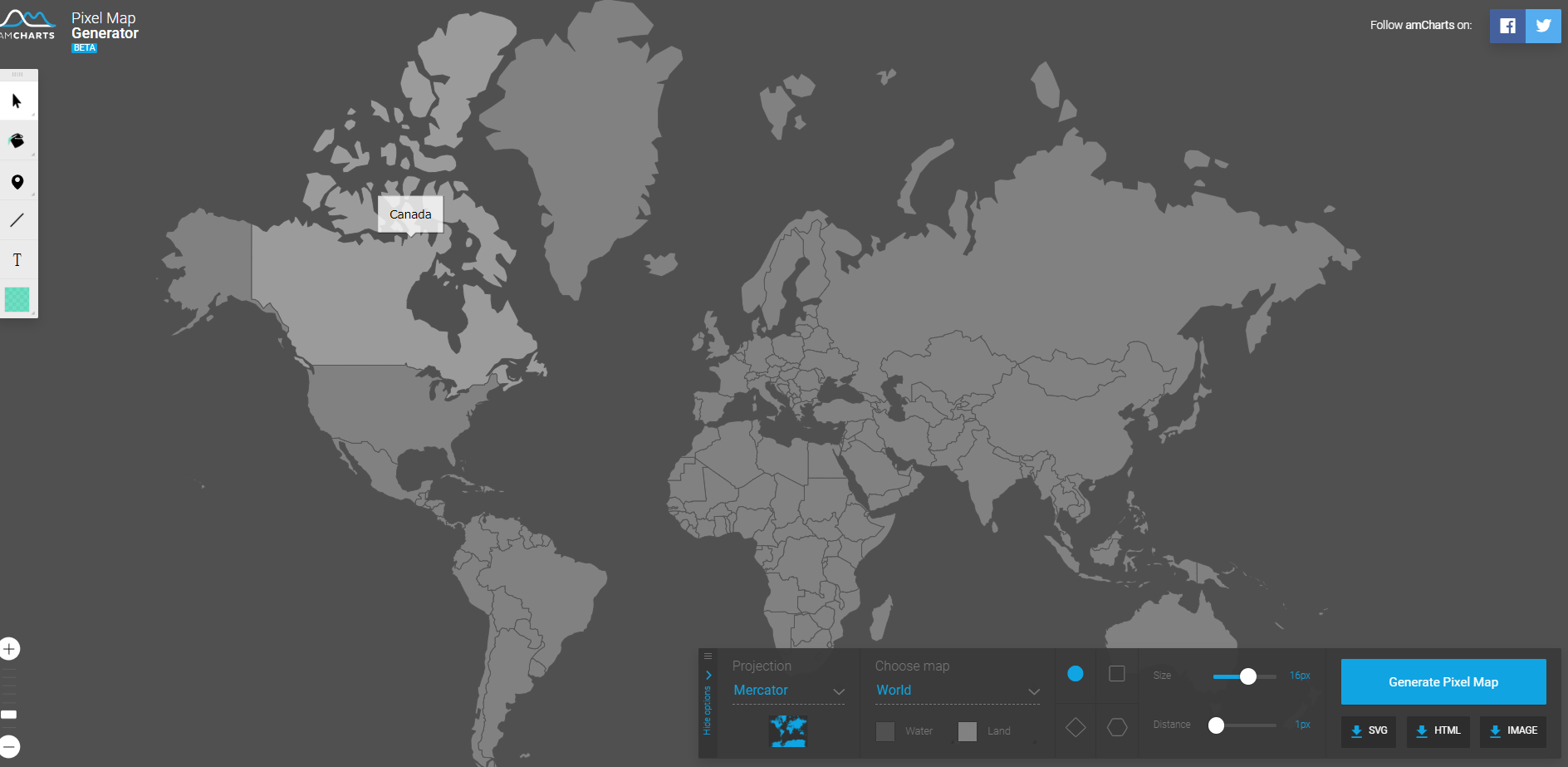Click Generate Pixel Map button
The image size is (1568, 767).
coord(1443,682)
